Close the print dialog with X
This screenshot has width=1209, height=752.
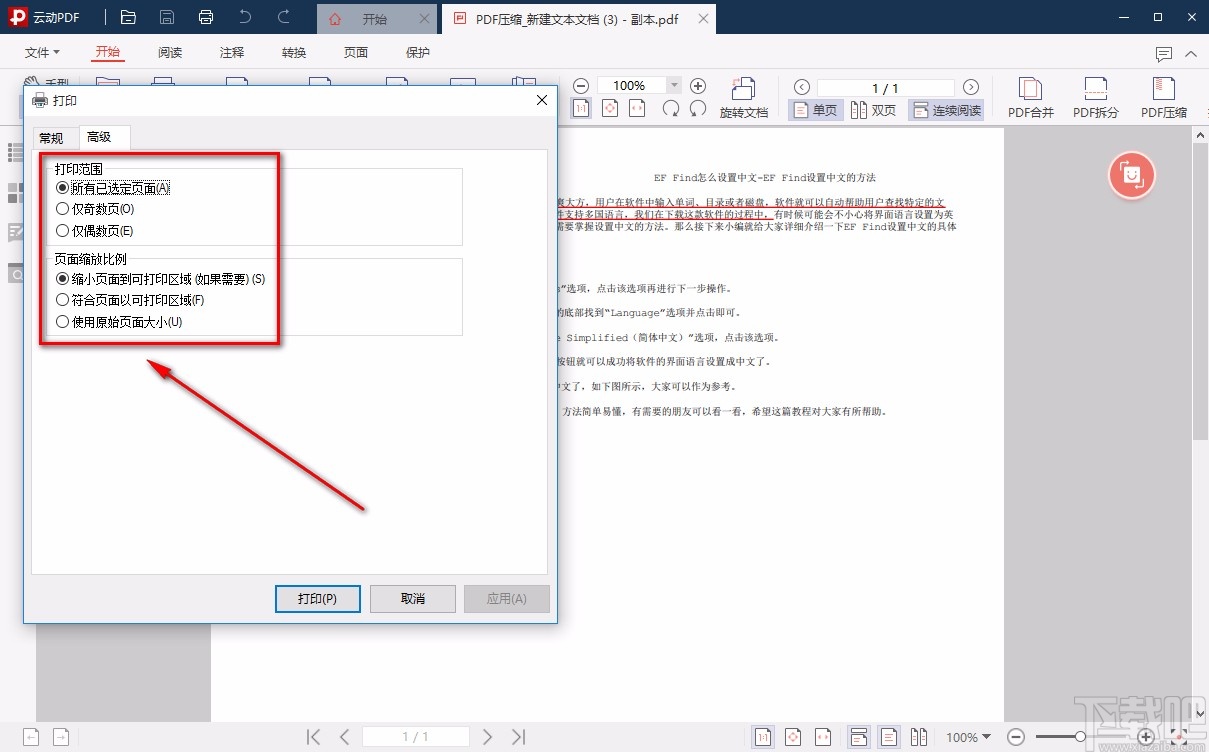pos(542,100)
